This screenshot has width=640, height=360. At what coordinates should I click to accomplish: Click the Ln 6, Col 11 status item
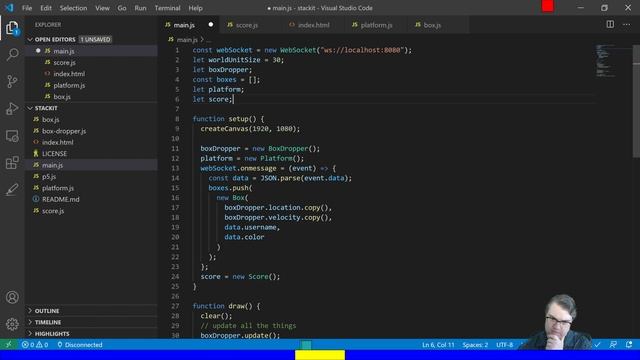click(438, 344)
